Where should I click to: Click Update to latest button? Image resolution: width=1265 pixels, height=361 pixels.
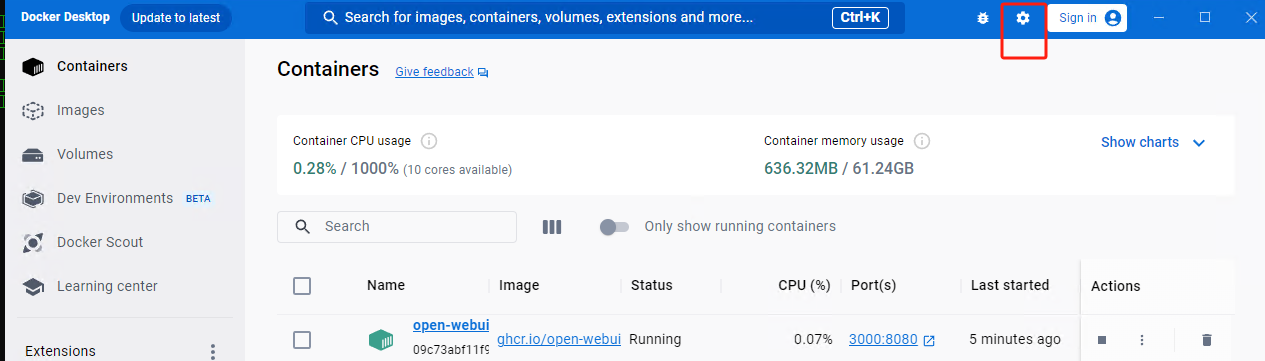(176, 18)
